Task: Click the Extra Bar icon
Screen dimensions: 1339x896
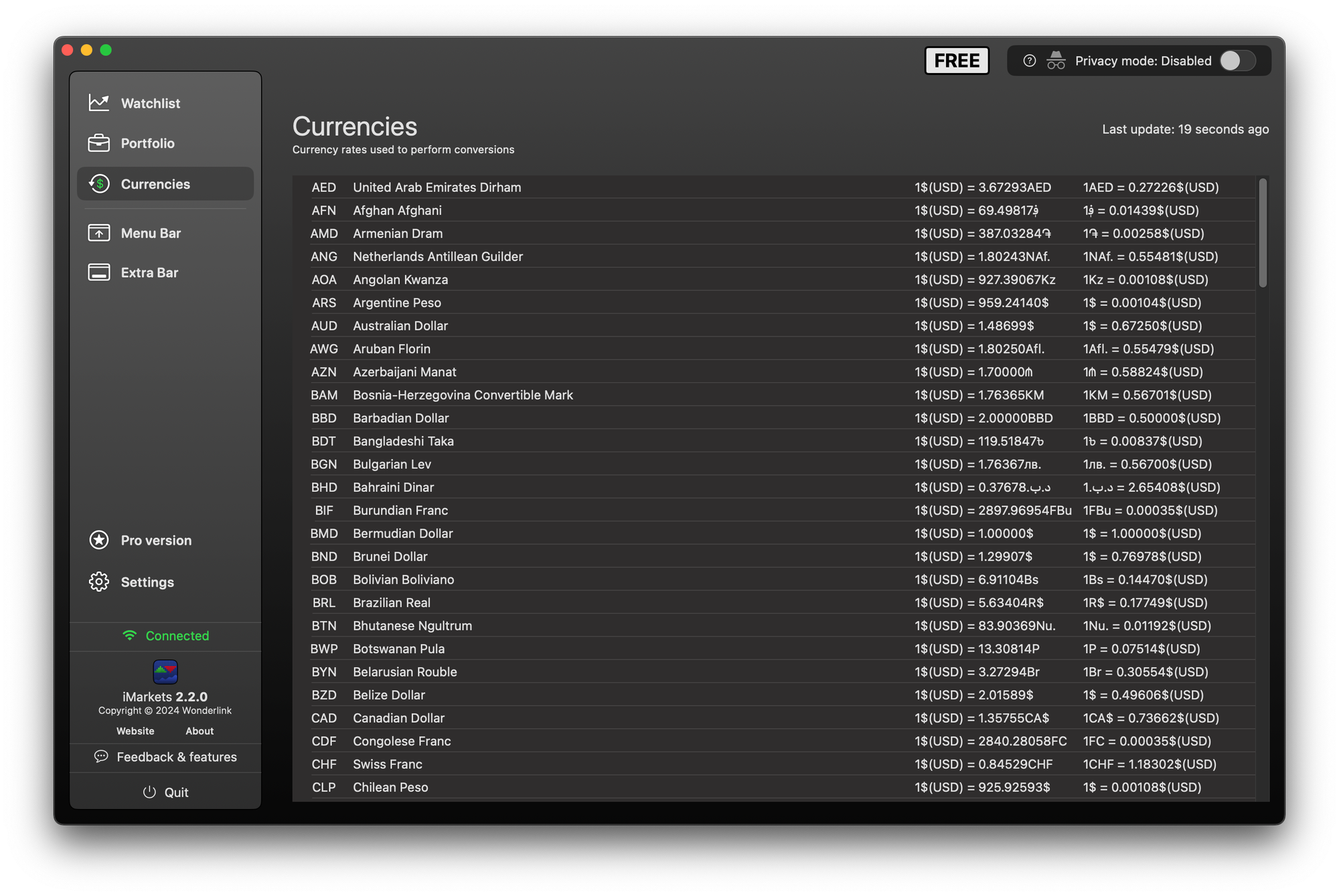Action: coord(99,272)
